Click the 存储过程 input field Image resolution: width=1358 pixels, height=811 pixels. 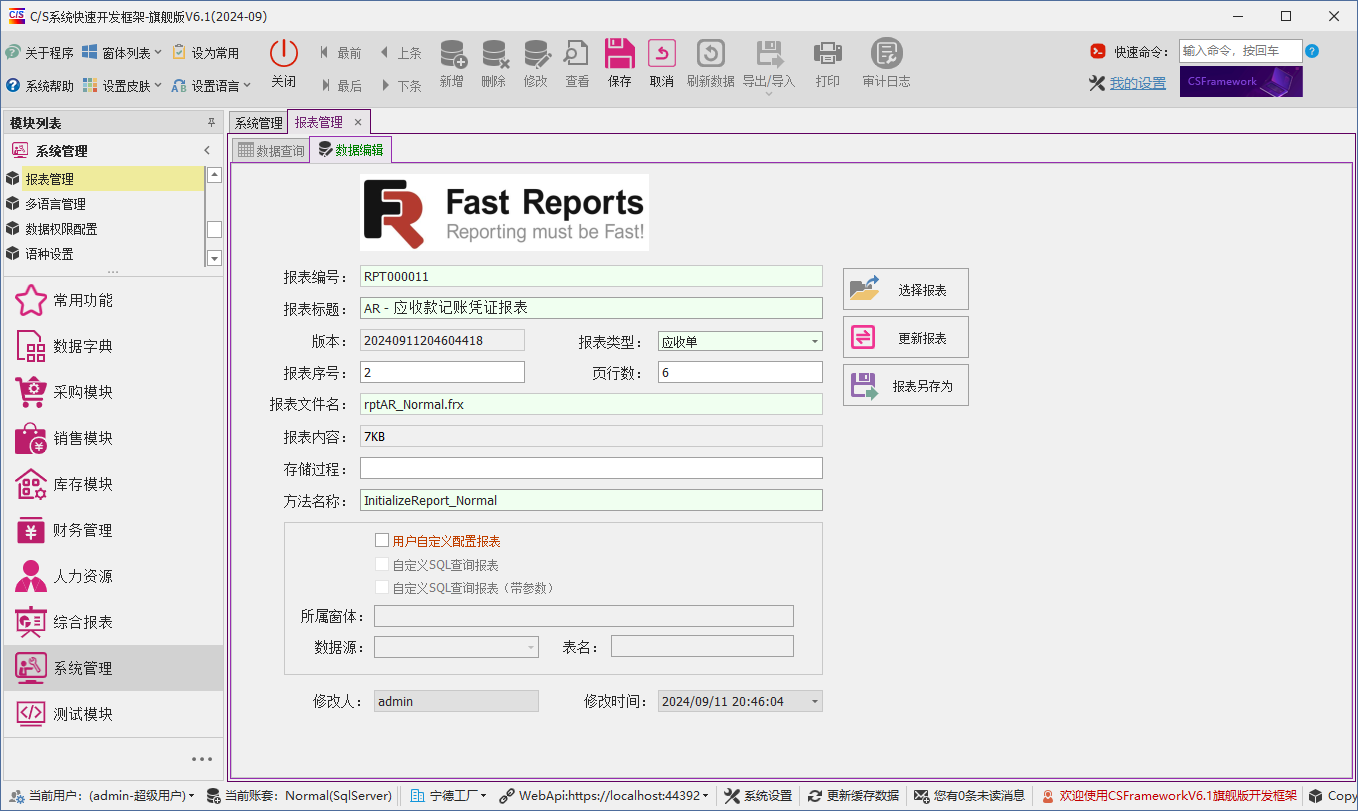click(591, 468)
